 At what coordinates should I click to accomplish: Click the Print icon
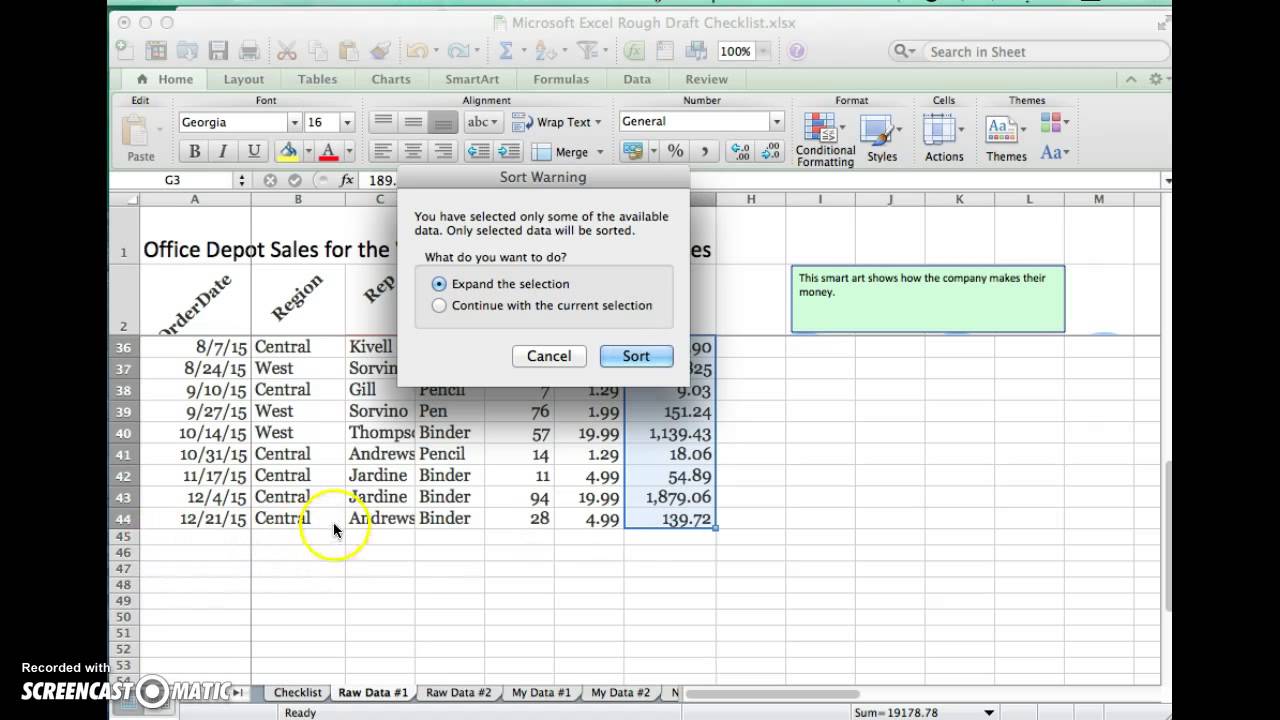coord(250,50)
